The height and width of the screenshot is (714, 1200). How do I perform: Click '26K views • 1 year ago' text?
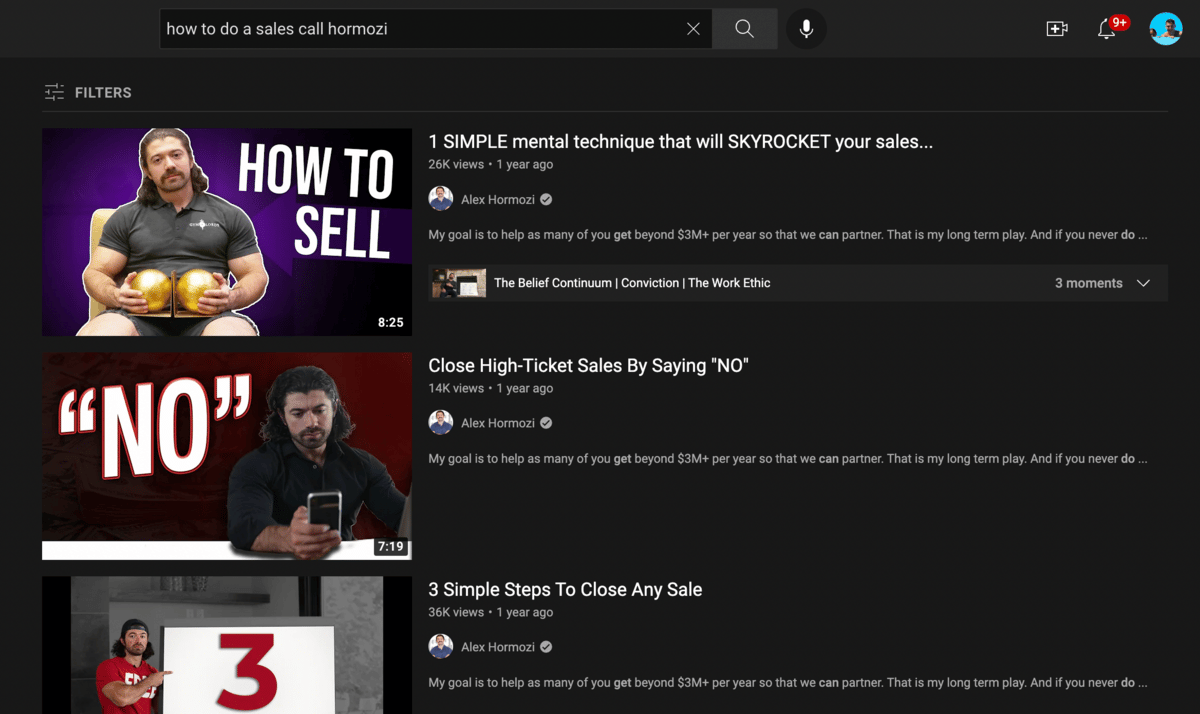[x=490, y=164]
